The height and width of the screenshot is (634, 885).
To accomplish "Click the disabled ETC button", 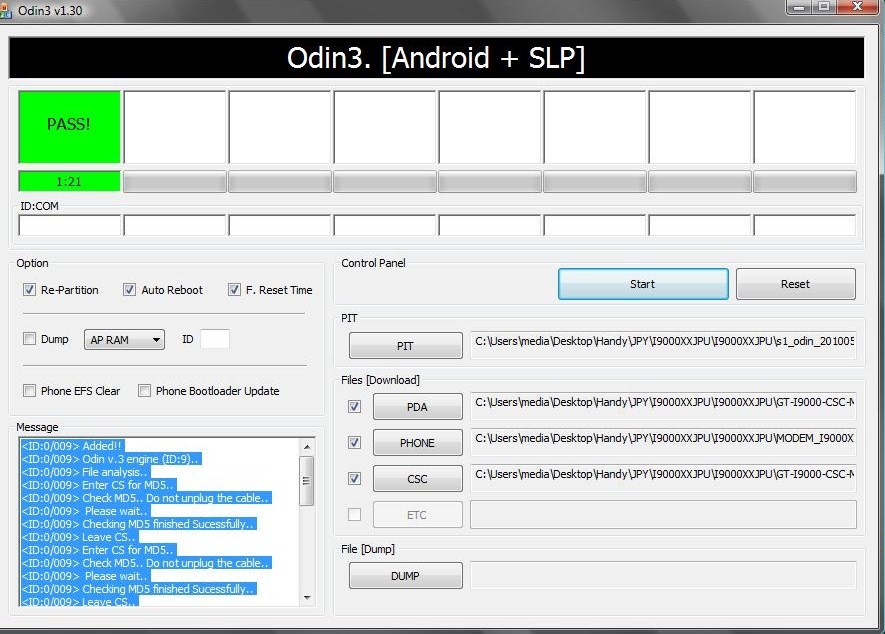I will [x=417, y=514].
